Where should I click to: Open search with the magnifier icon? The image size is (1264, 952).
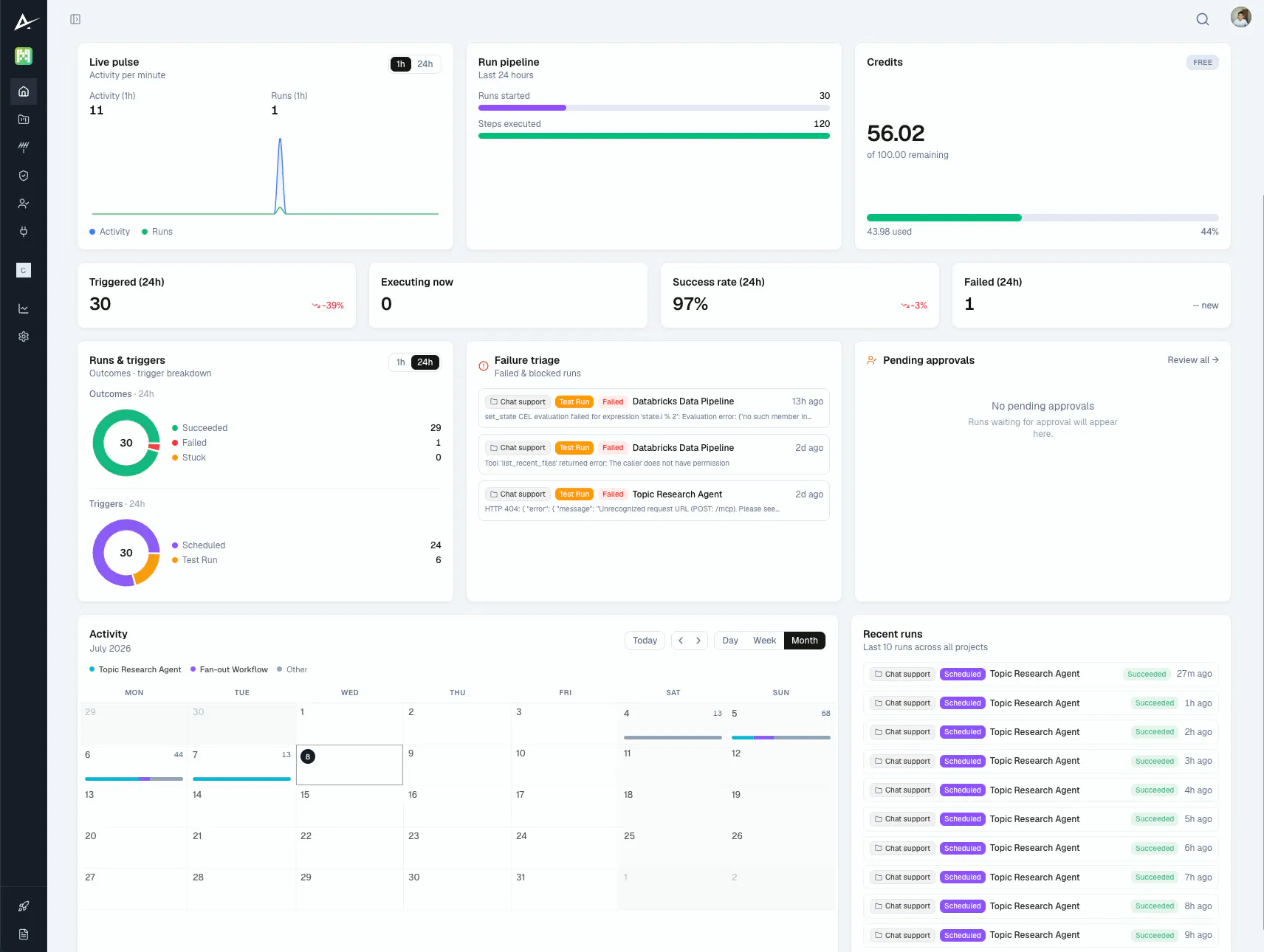[1203, 19]
